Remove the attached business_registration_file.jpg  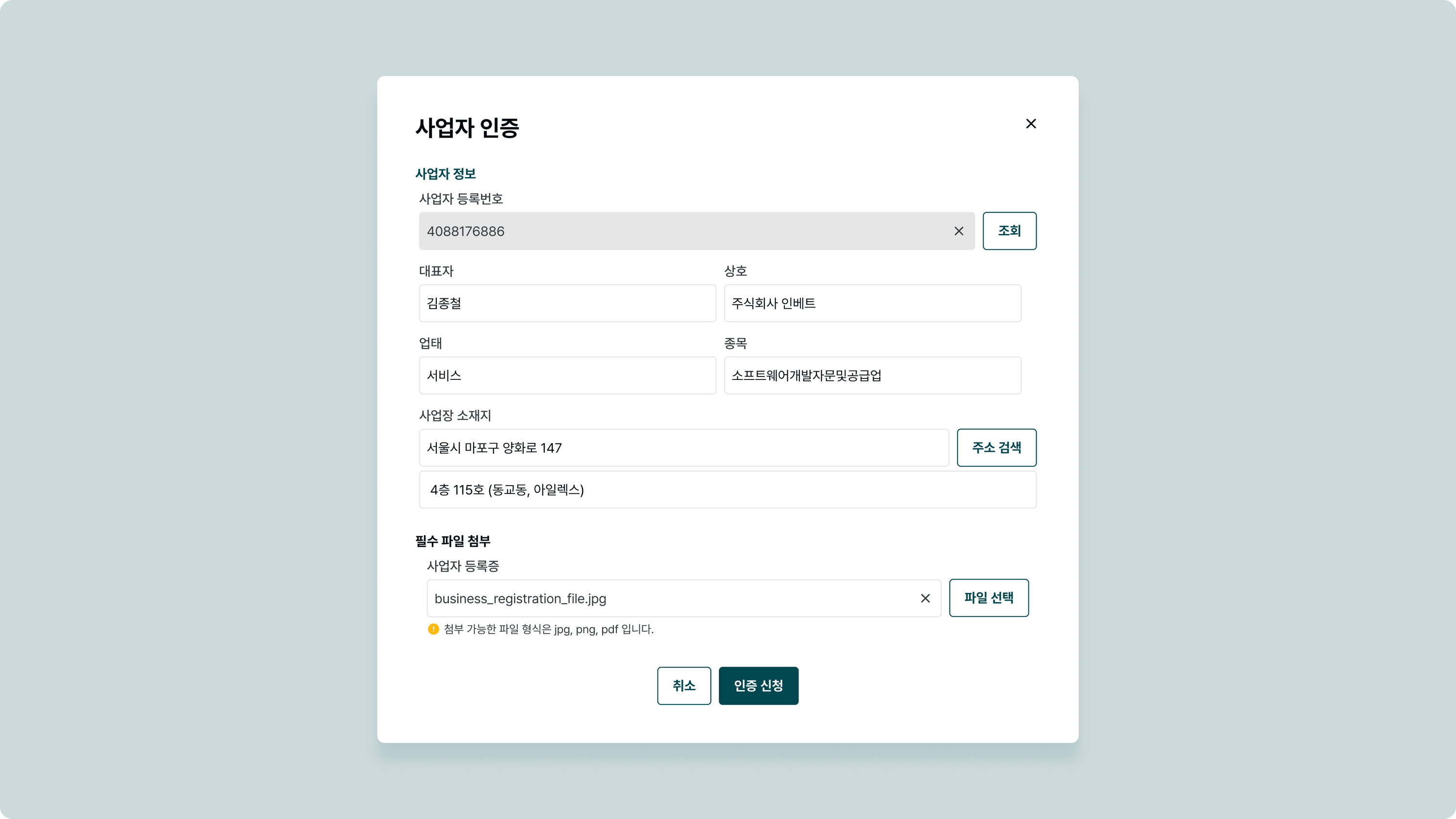point(925,598)
